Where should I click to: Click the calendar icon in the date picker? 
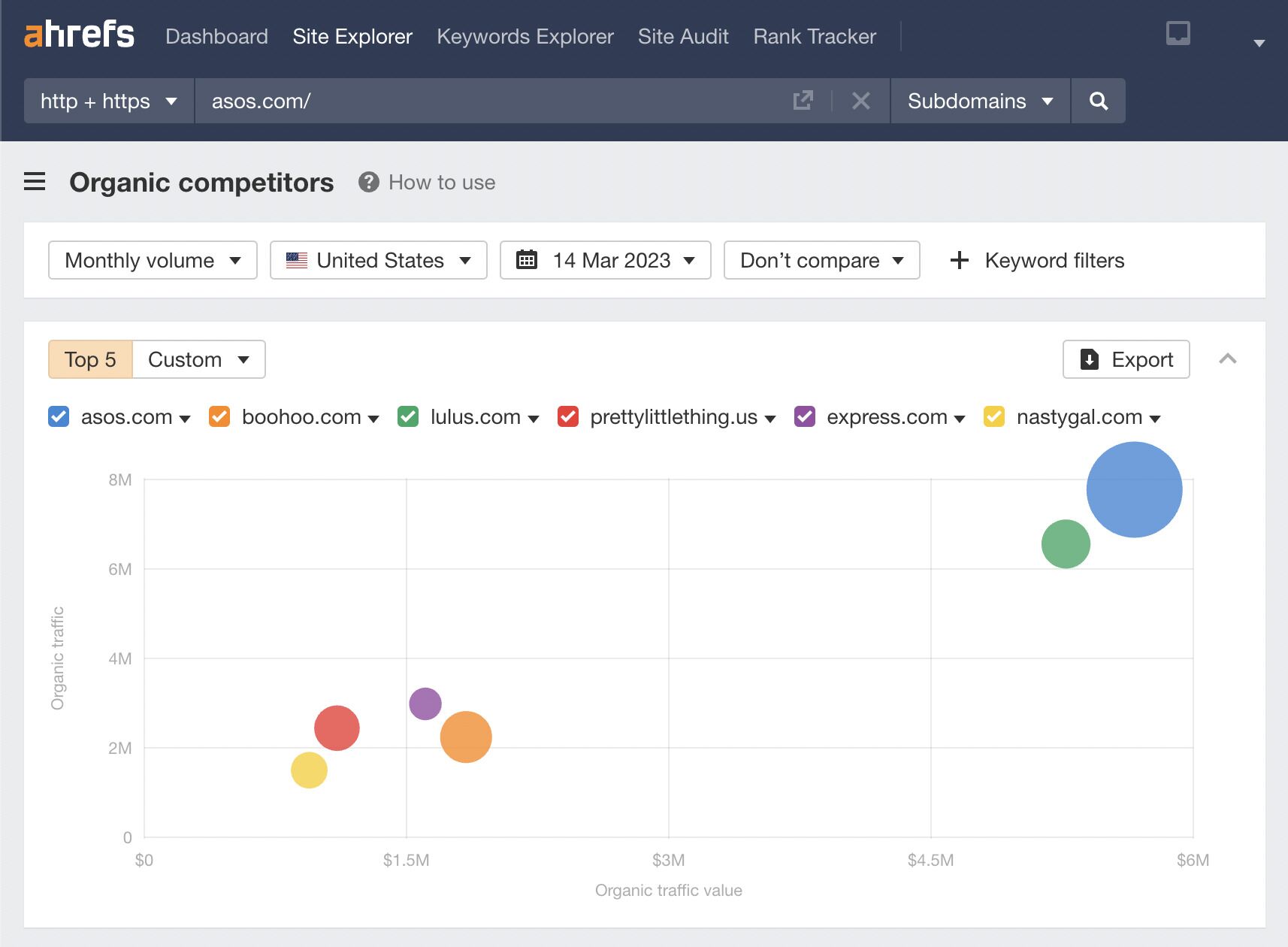[x=526, y=259]
